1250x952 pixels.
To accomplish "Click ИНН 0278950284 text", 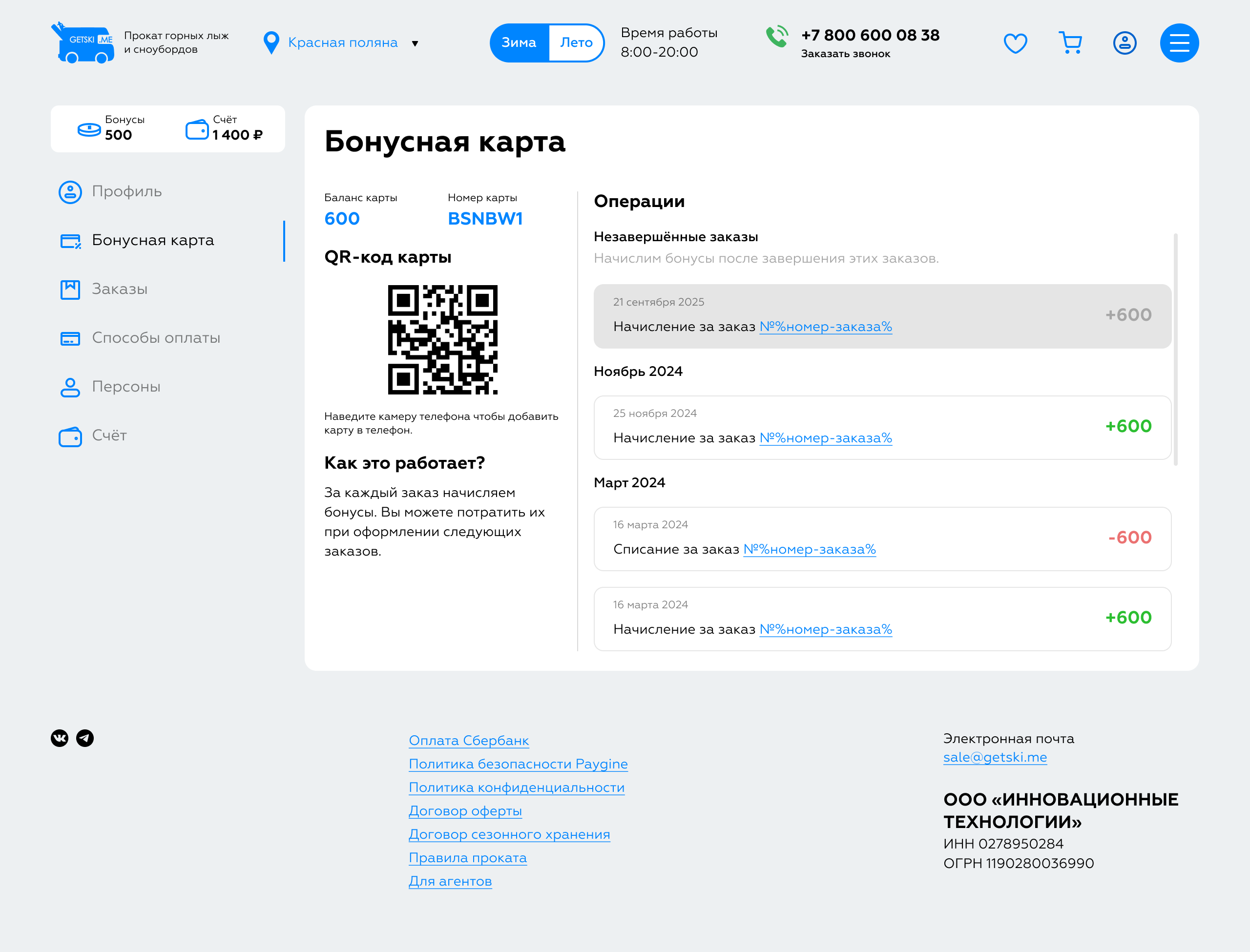I will click(x=1003, y=844).
